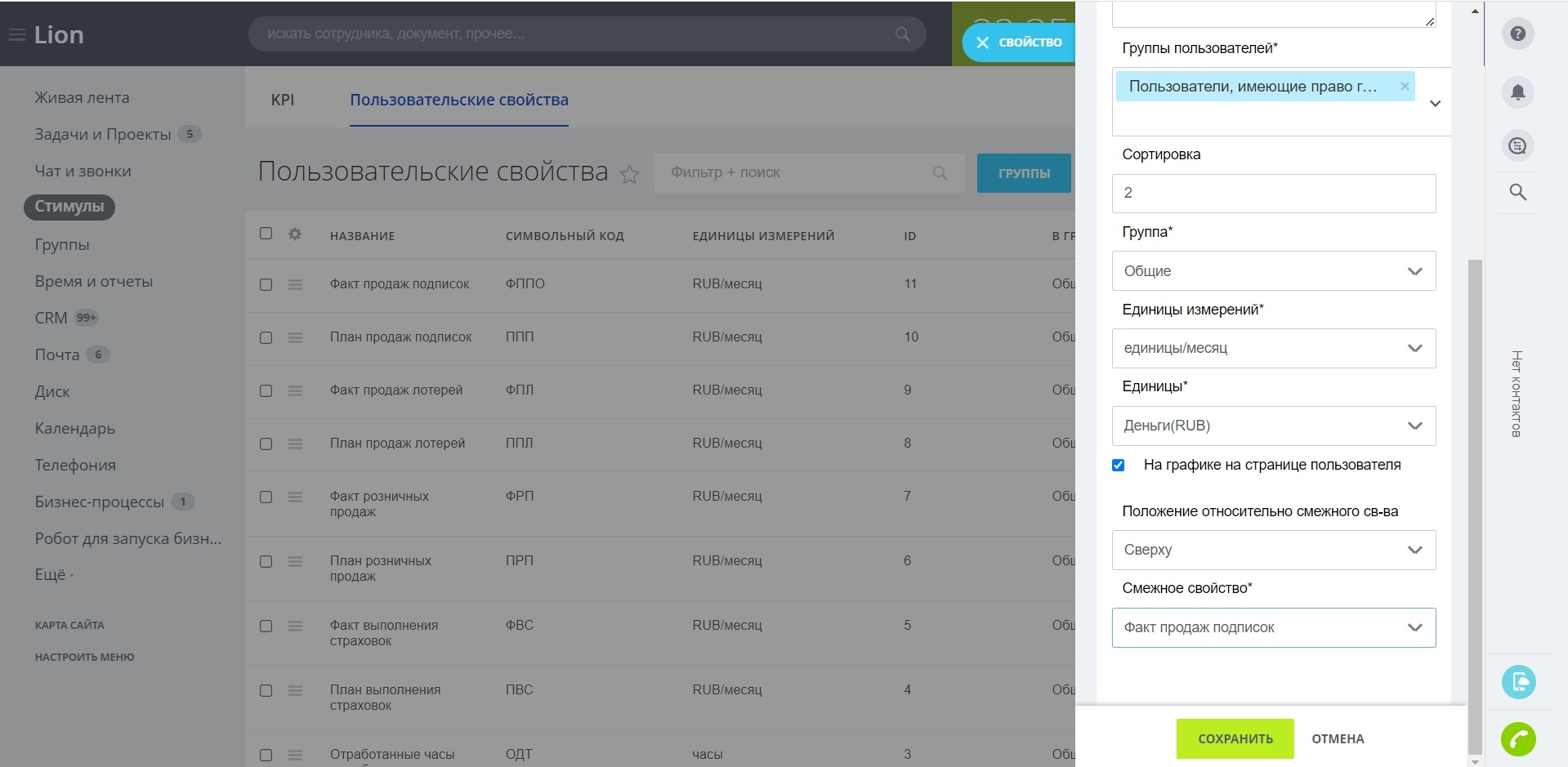Viewport: 1568px width, 767px height.
Task: Sort by ID column header
Action: pyautogui.click(x=909, y=236)
